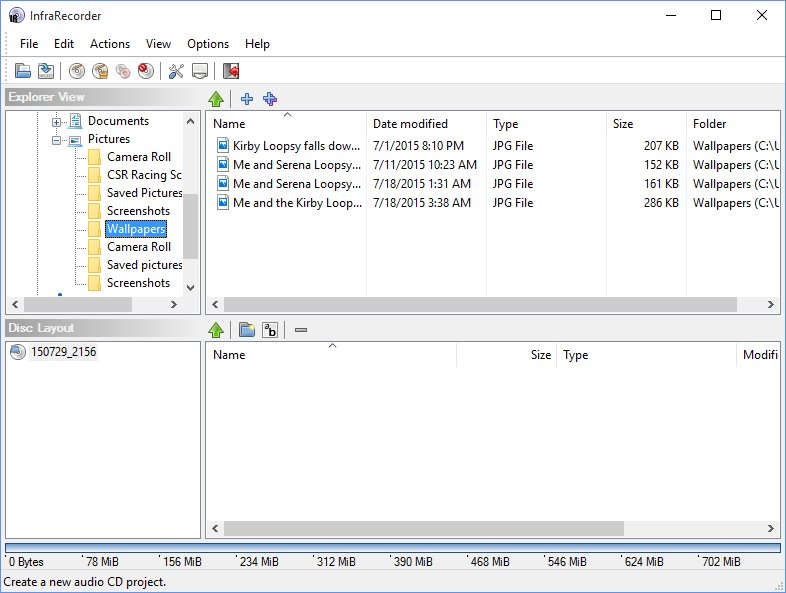Click the Pictures library icon in tree

pyautogui.click(x=75, y=139)
